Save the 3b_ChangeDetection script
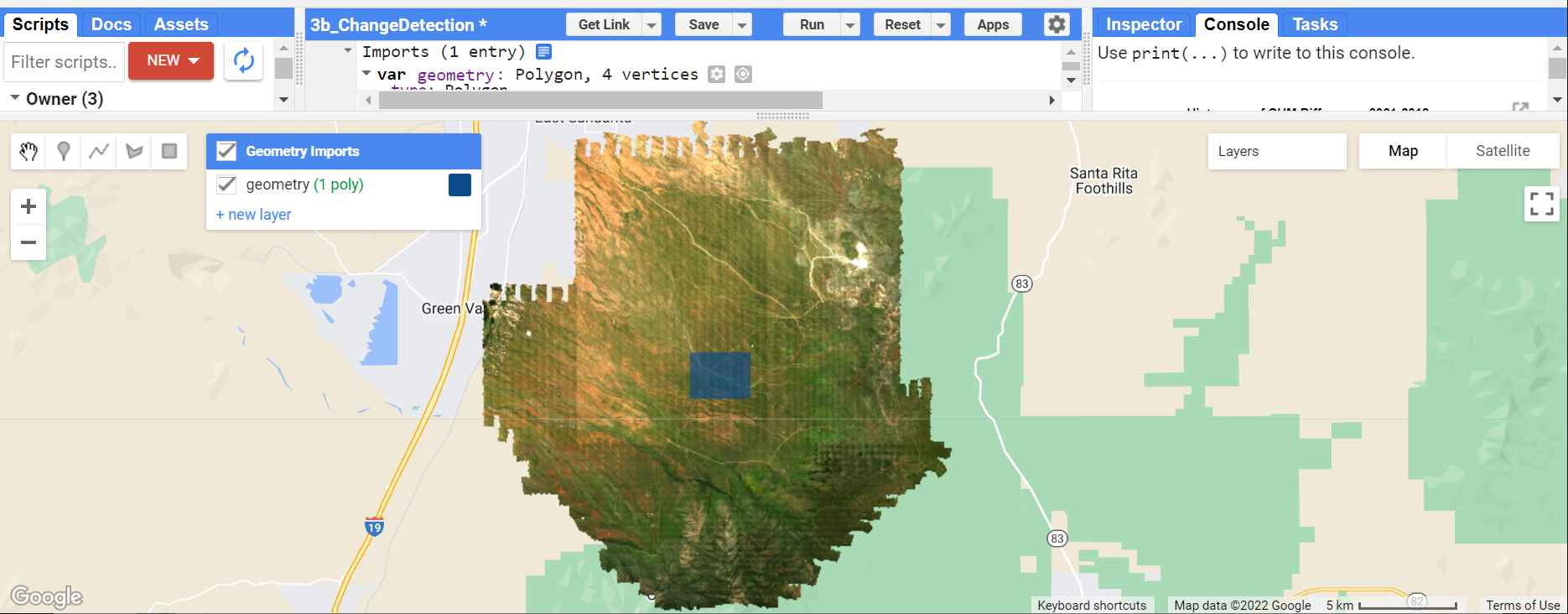The image size is (1568, 614). coord(704,25)
